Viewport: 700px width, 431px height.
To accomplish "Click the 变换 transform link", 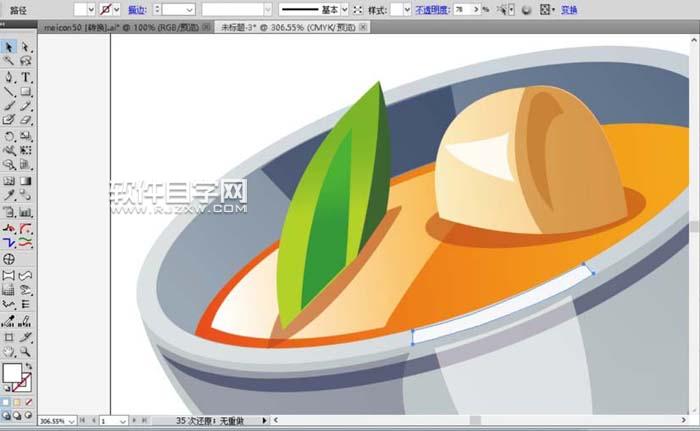I will (569, 9).
